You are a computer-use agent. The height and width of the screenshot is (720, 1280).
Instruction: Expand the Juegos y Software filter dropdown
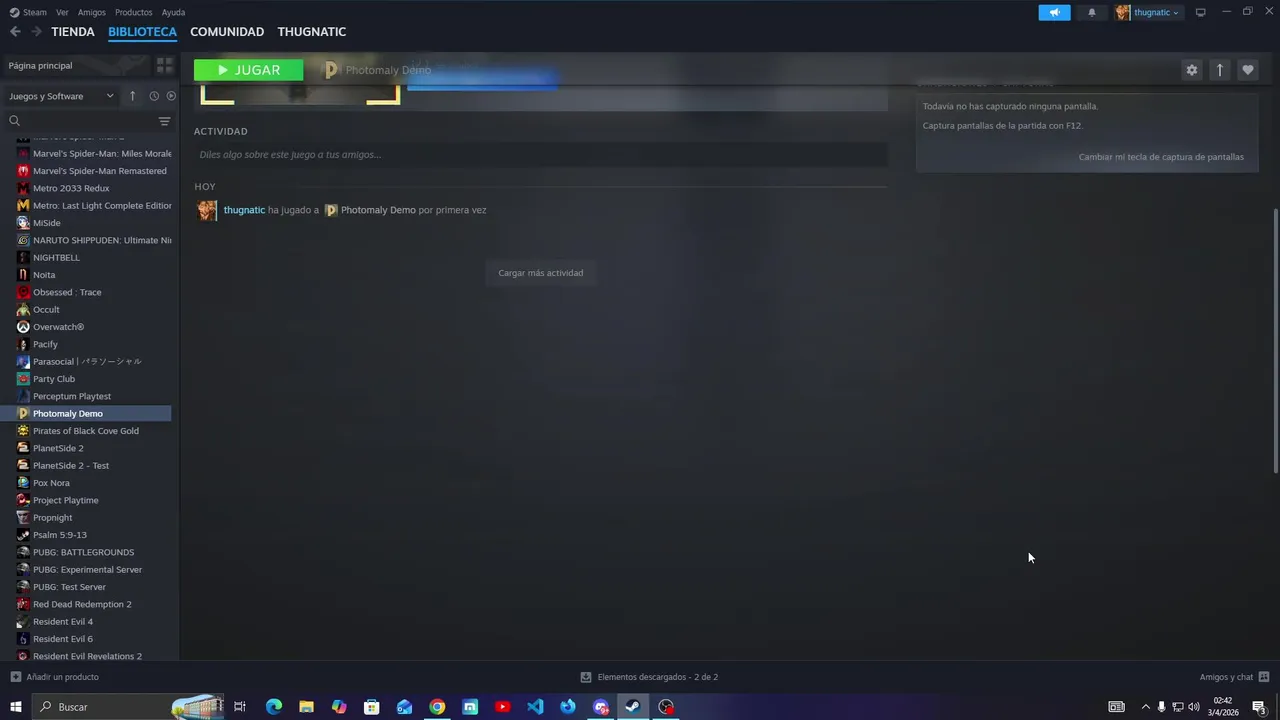(62, 96)
